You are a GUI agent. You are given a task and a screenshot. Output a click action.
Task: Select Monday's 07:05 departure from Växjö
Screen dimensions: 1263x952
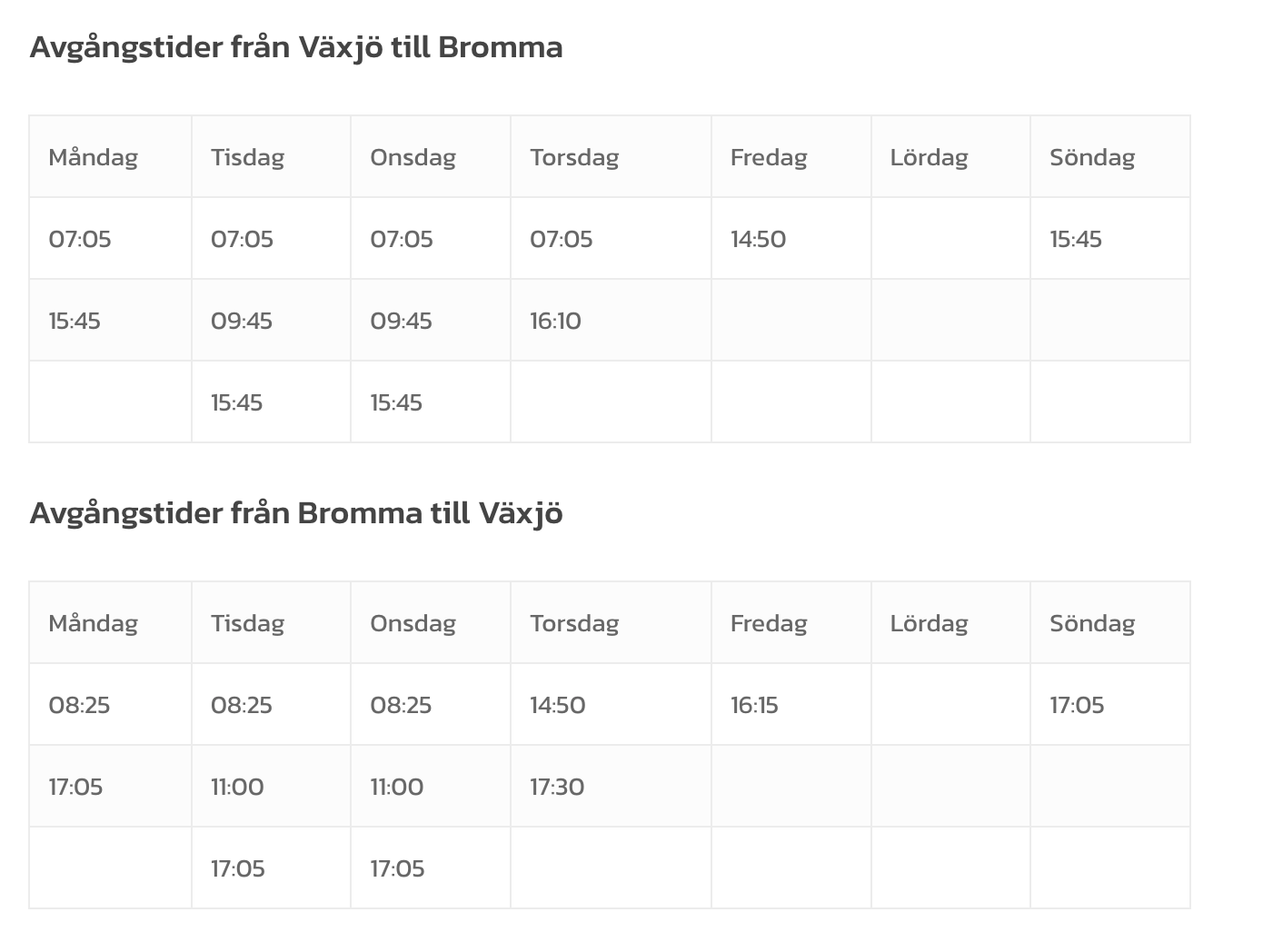pos(80,239)
